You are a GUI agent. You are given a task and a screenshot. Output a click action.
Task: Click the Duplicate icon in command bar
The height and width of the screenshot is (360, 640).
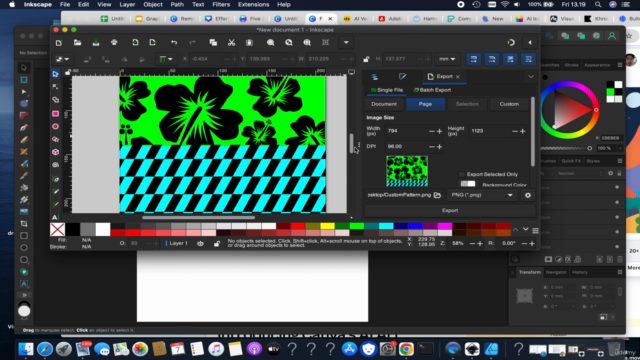click(x=213, y=42)
